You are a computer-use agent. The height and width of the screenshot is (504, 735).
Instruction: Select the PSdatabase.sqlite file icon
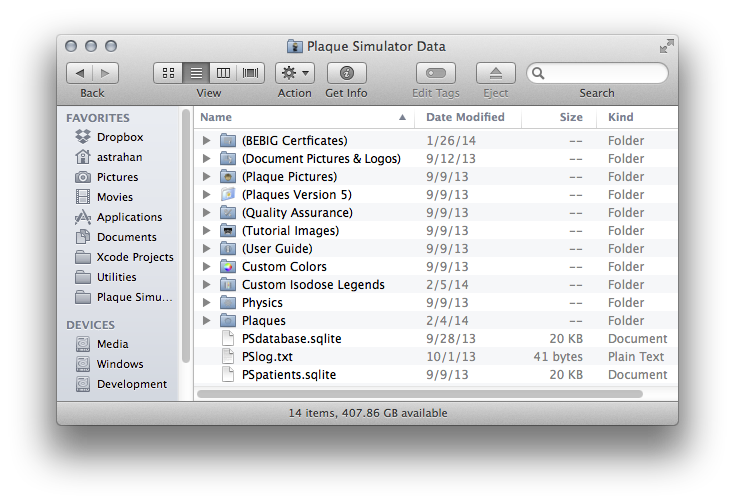pos(228,339)
